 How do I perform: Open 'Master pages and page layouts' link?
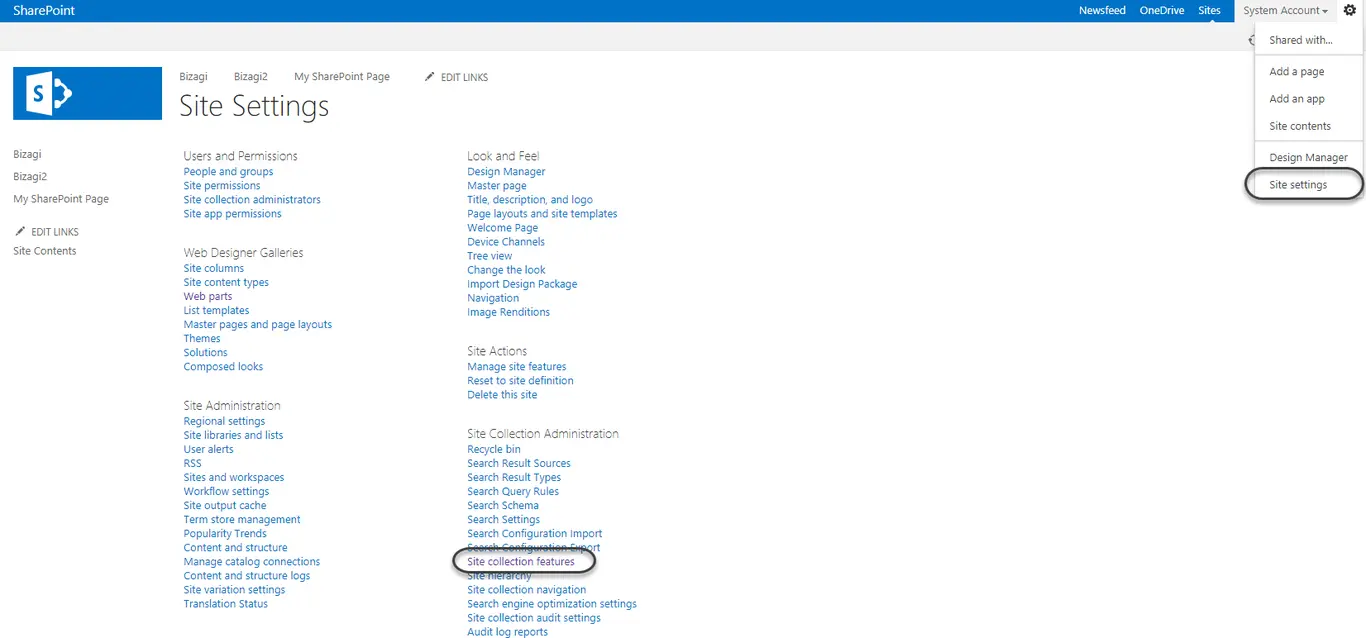(258, 325)
